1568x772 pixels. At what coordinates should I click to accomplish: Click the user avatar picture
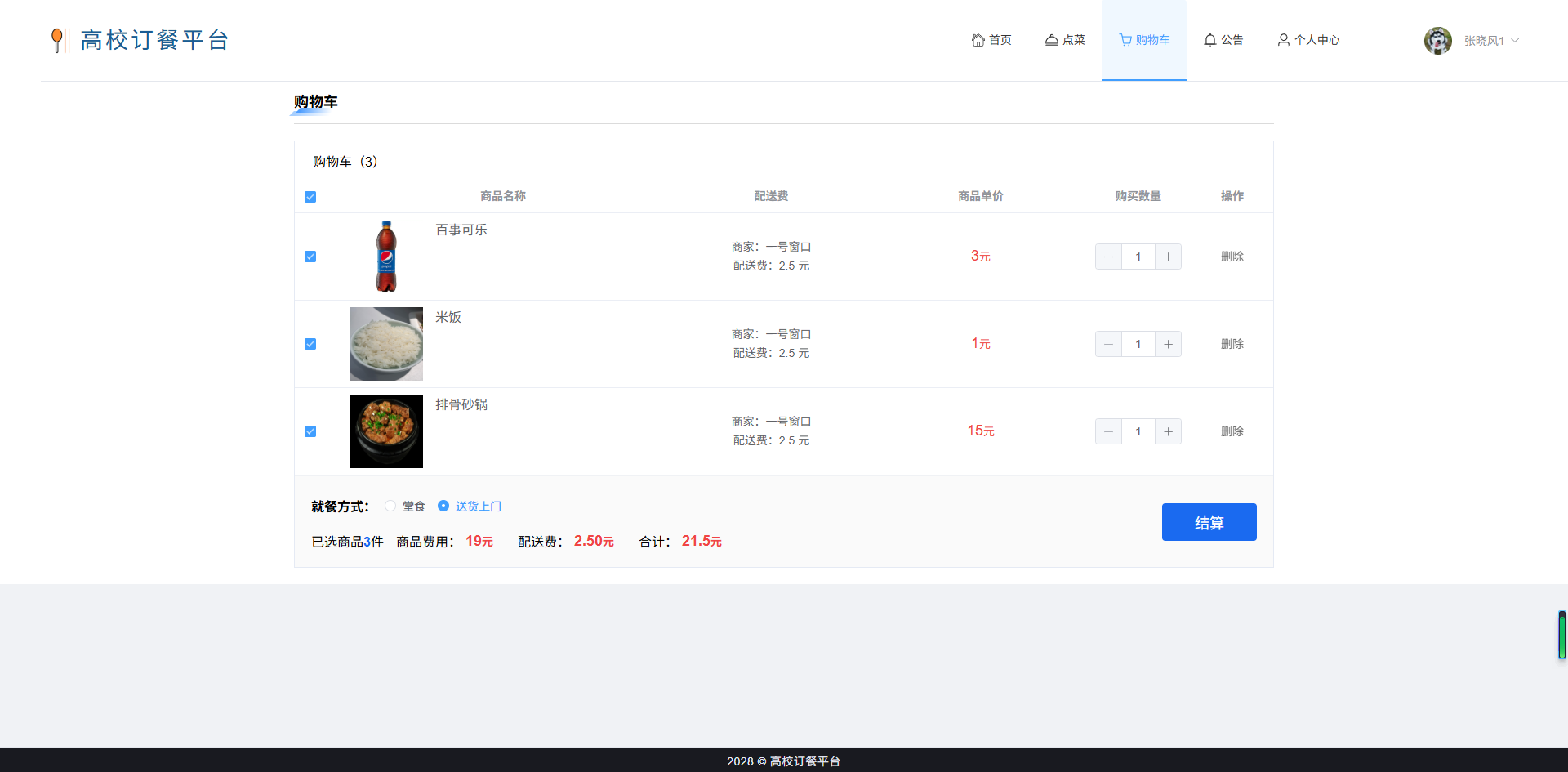(1438, 41)
